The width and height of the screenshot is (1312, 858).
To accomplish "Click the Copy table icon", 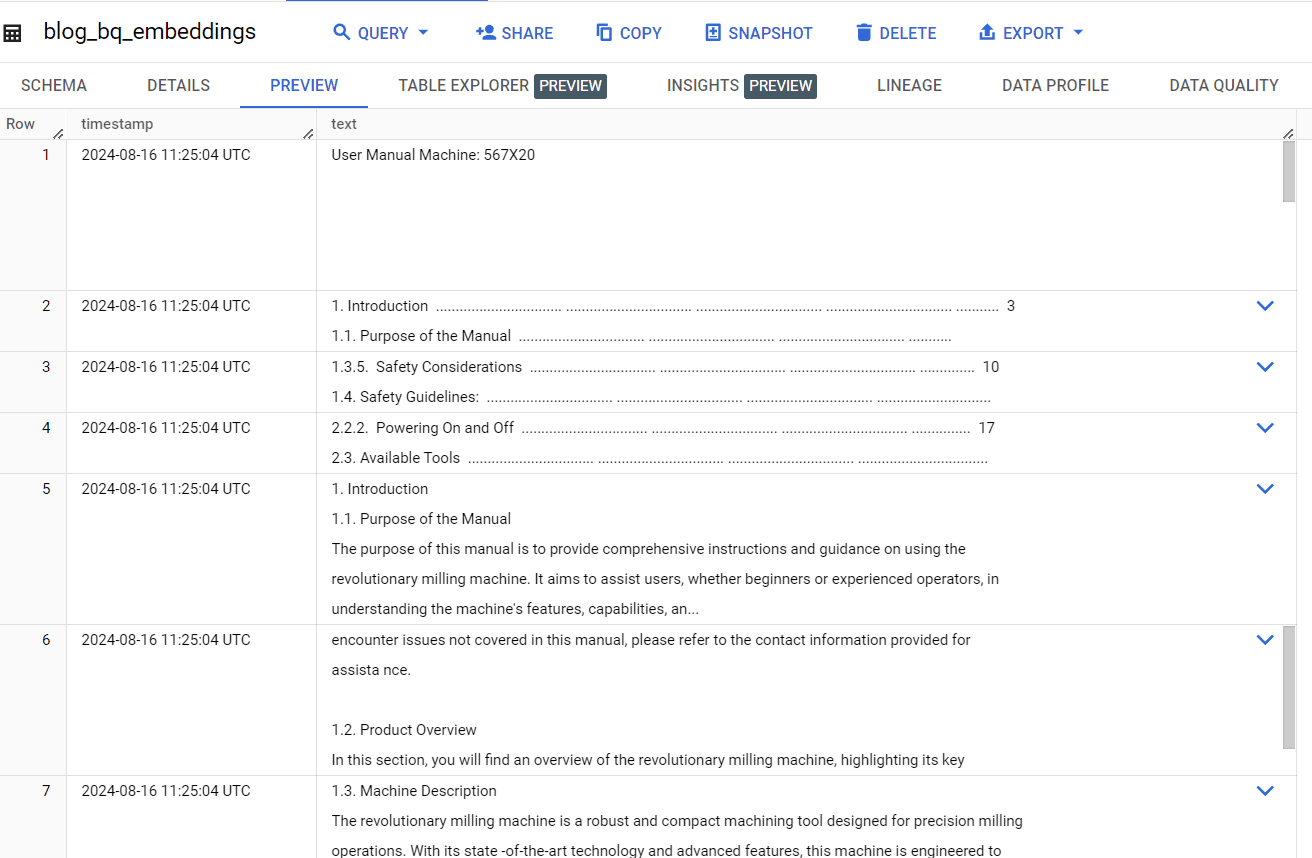I will click(x=606, y=32).
